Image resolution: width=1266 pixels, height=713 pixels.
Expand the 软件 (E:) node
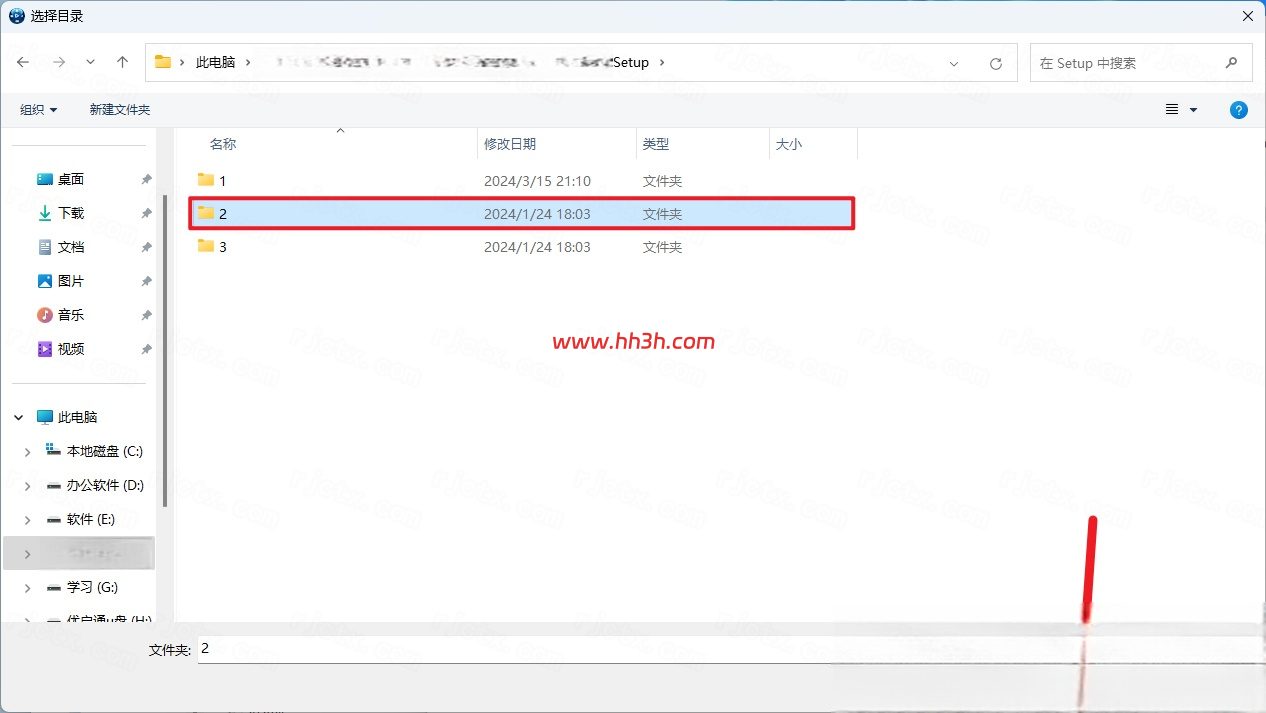coord(27,520)
